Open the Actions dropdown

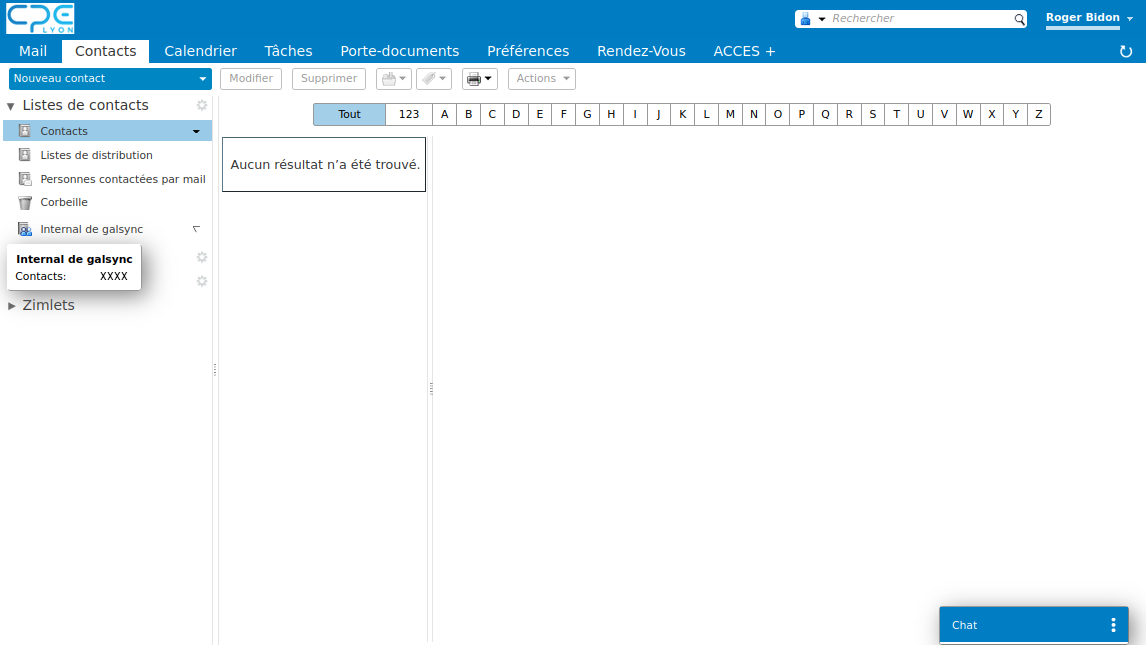(542, 79)
